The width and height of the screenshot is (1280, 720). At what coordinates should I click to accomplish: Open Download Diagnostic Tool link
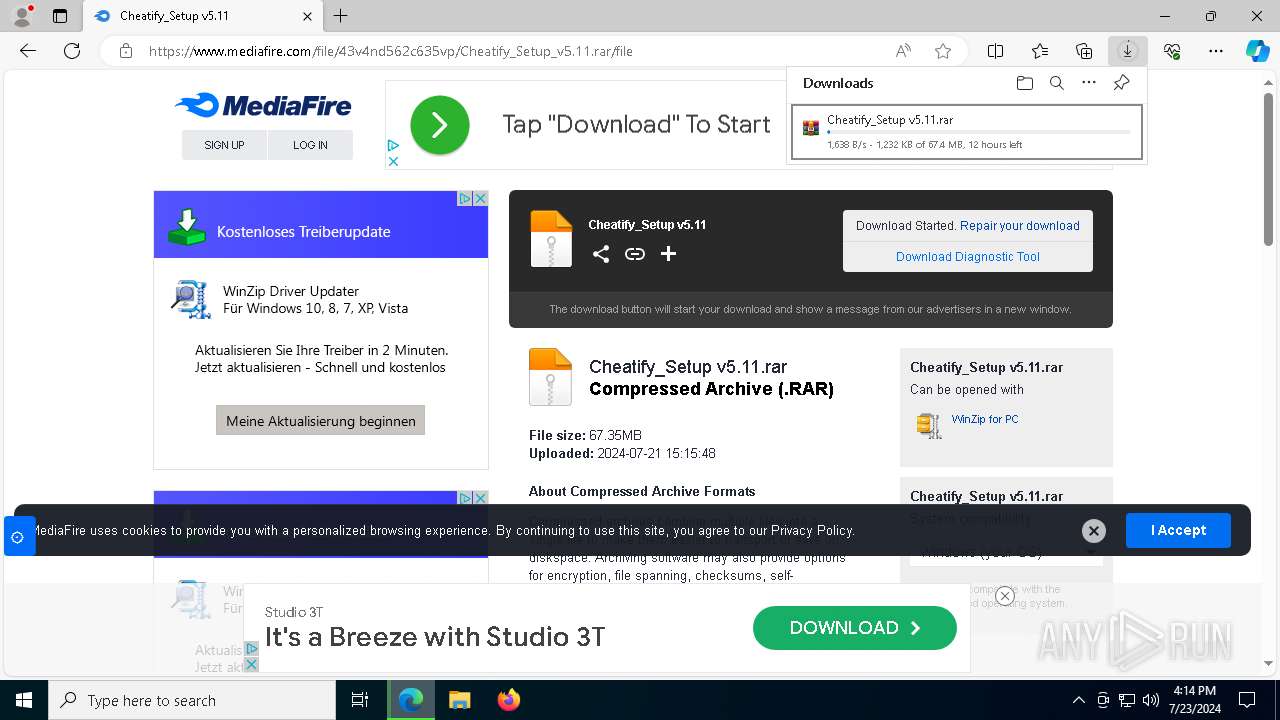point(968,257)
